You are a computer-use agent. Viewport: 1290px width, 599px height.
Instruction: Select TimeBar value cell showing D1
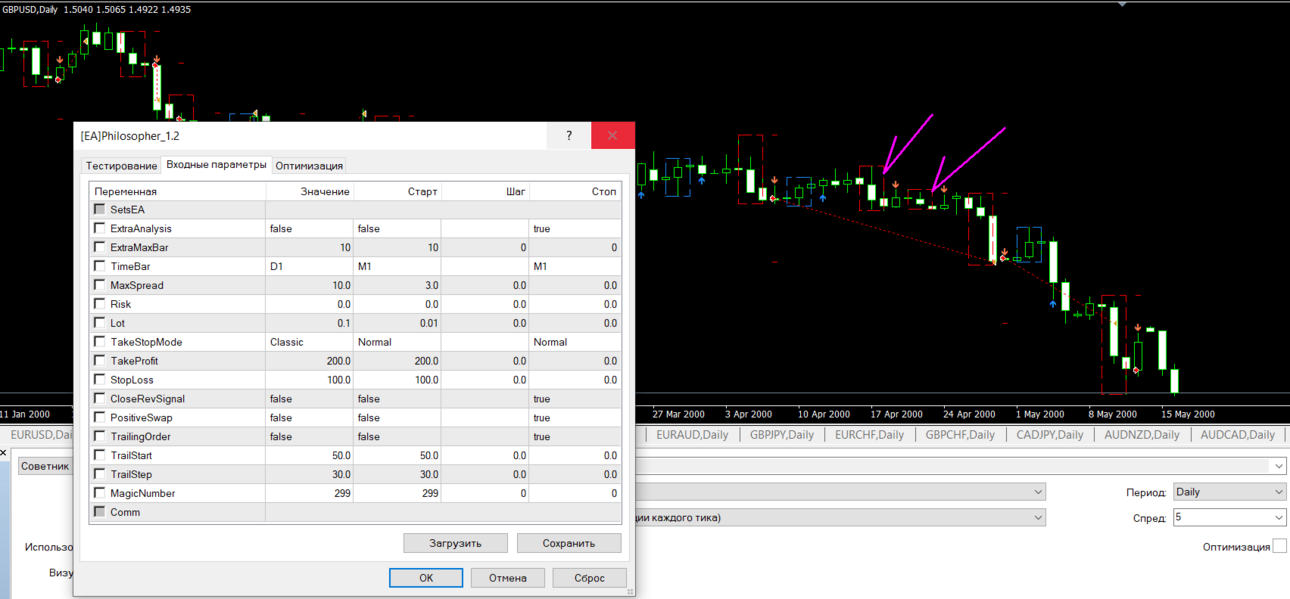click(310, 266)
